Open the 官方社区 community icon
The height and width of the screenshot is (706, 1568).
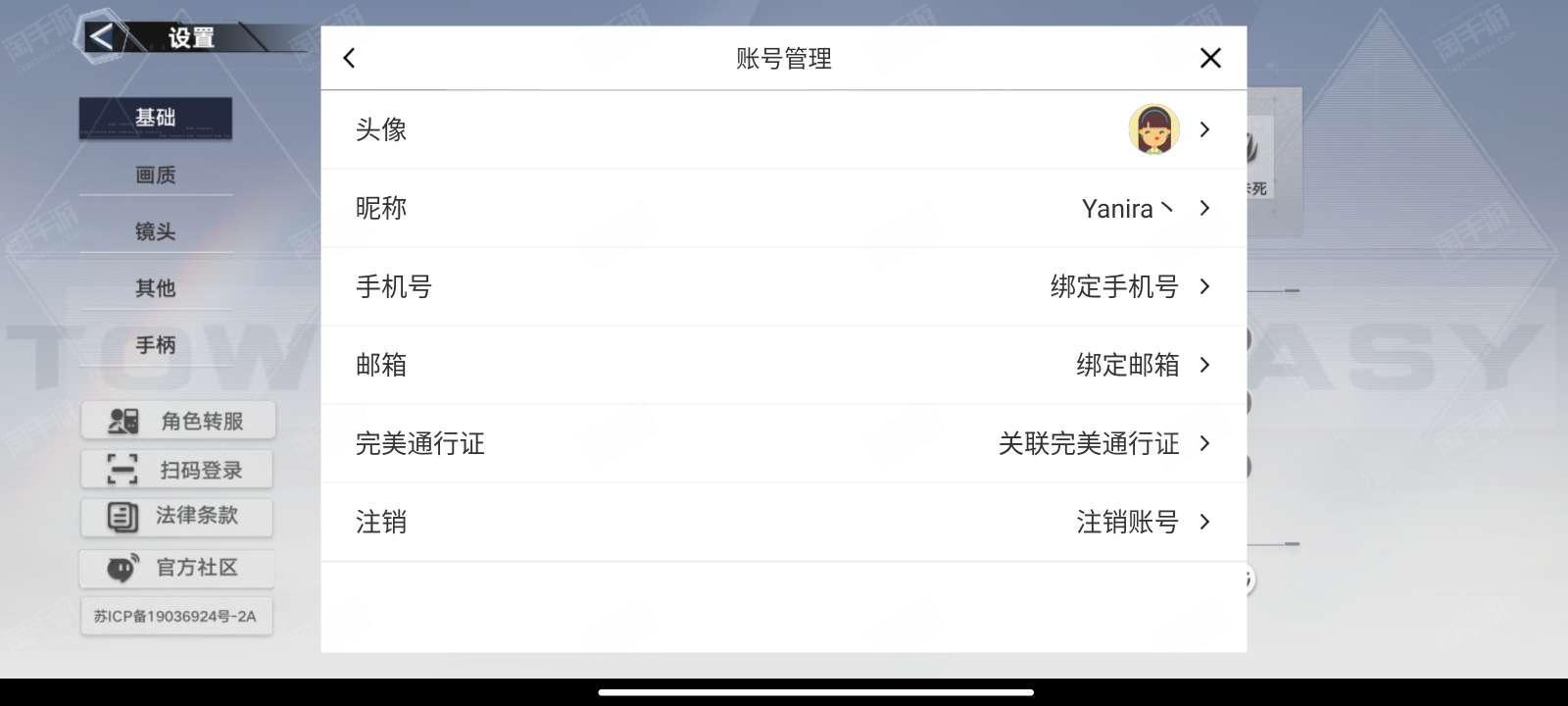tap(122, 567)
